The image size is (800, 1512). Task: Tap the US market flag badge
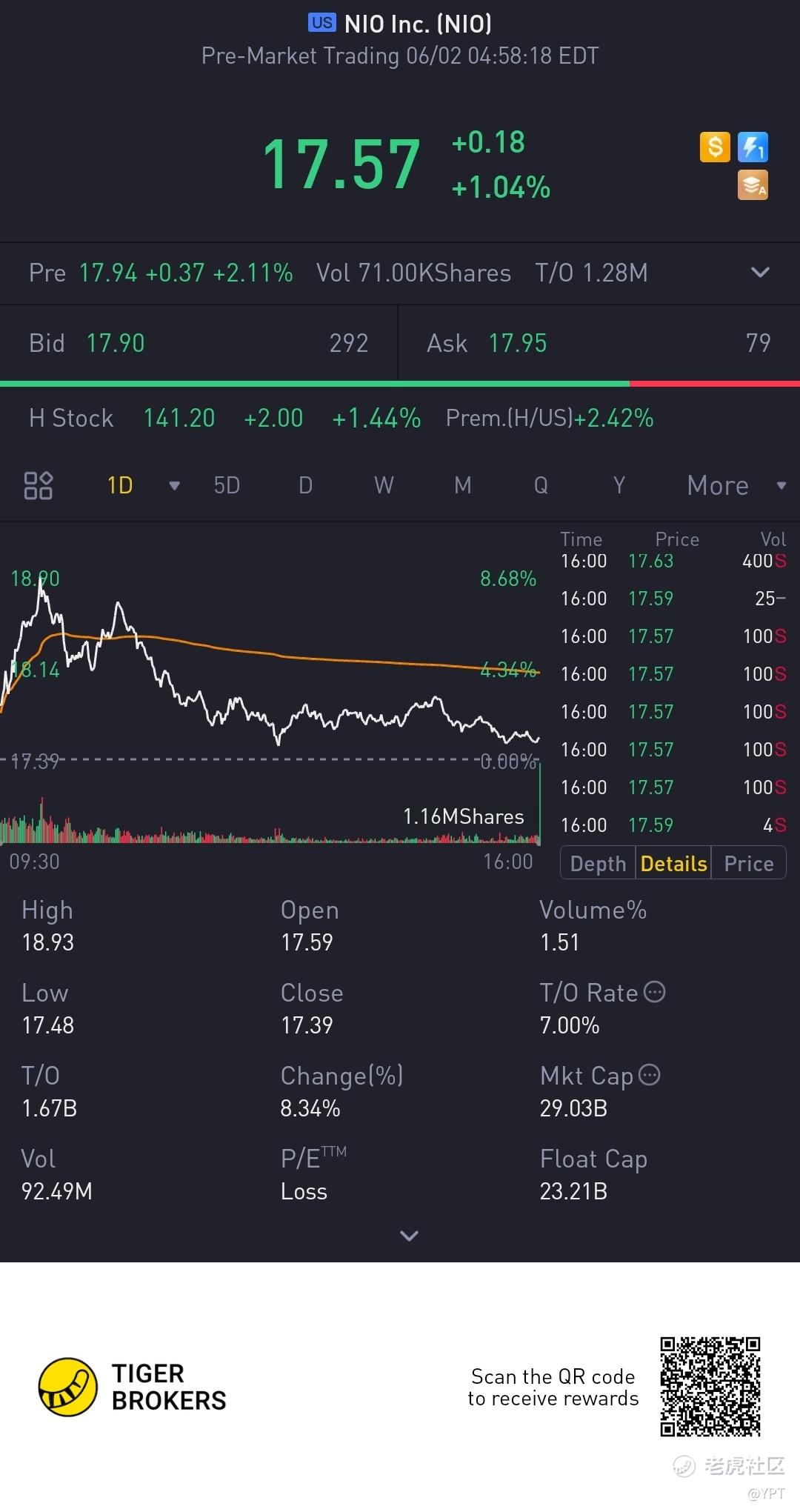[322, 23]
